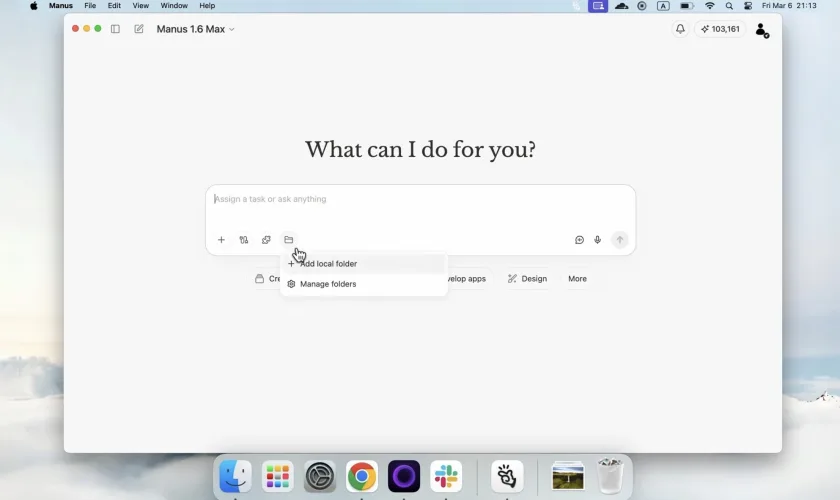
Task: Choose Manage folders in the popup menu
Action: pos(328,284)
